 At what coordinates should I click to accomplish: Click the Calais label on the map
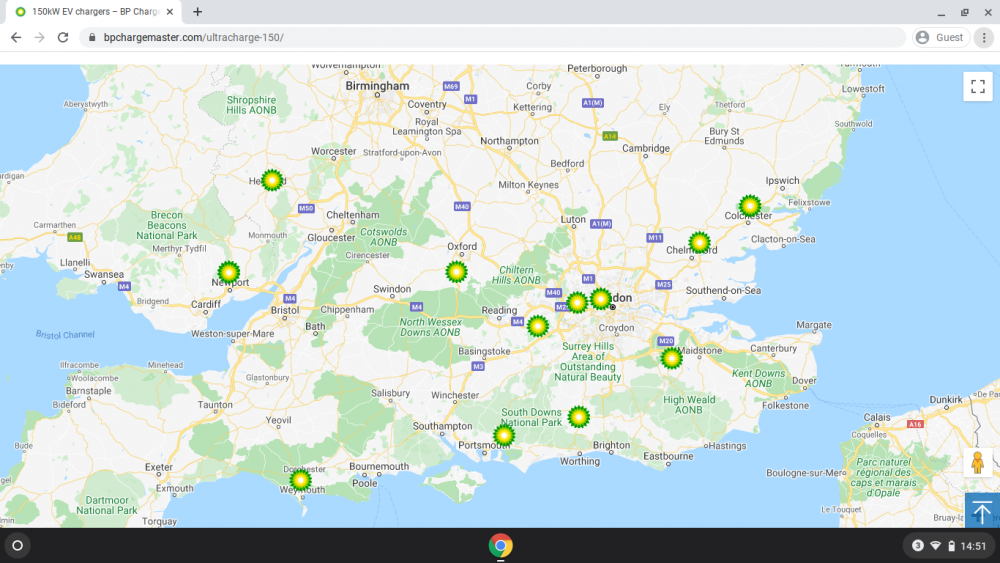point(877,417)
